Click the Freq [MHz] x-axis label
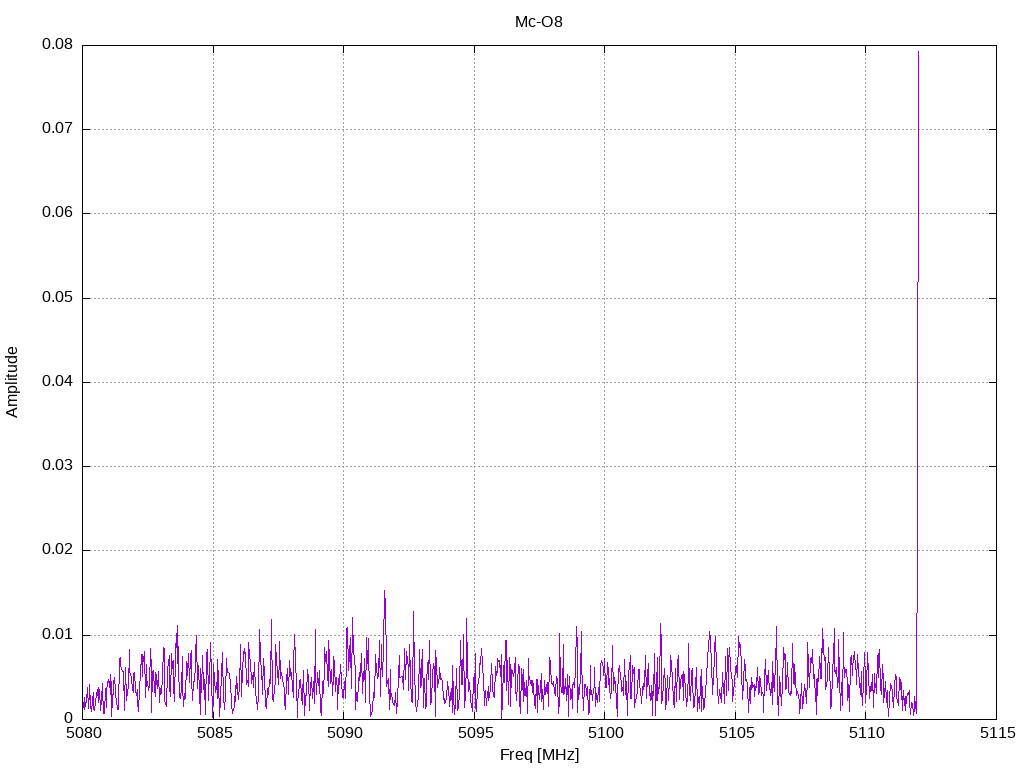Image resolution: width=1024 pixels, height=768 pixels. coord(539,755)
